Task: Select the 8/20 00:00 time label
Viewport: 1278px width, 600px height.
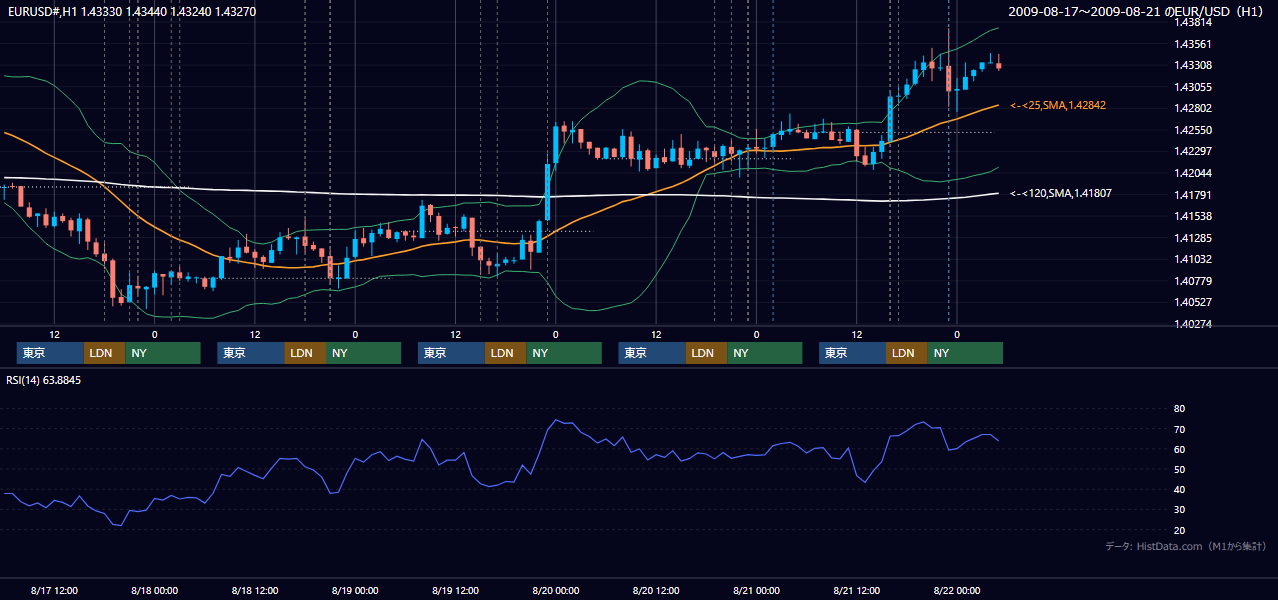Action: pyautogui.click(x=556, y=591)
